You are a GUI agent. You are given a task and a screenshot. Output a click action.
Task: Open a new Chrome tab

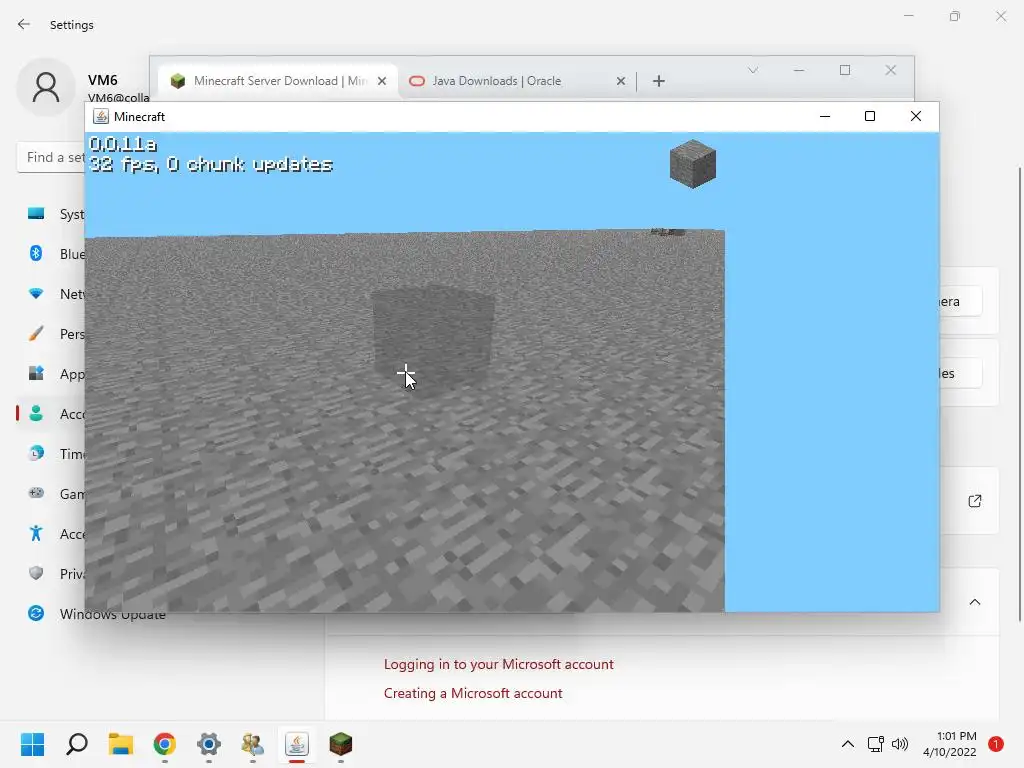(x=659, y=81)
